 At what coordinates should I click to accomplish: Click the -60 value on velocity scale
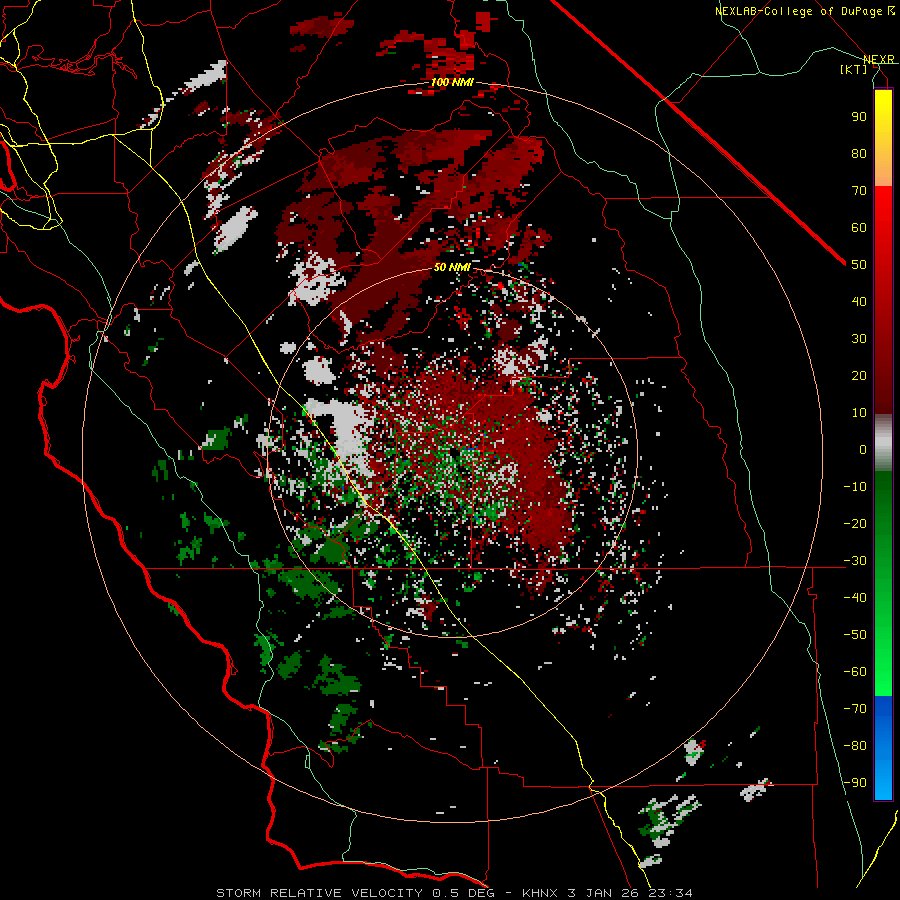[x=855, y=672]
